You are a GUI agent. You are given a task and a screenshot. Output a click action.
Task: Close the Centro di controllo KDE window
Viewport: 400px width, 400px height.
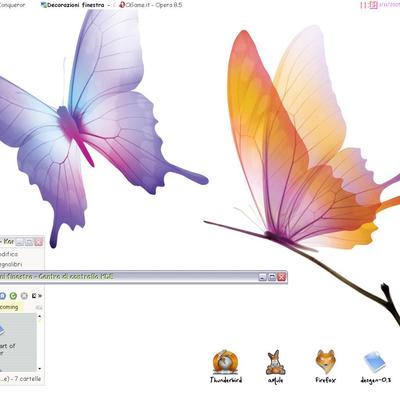(282, 277)
